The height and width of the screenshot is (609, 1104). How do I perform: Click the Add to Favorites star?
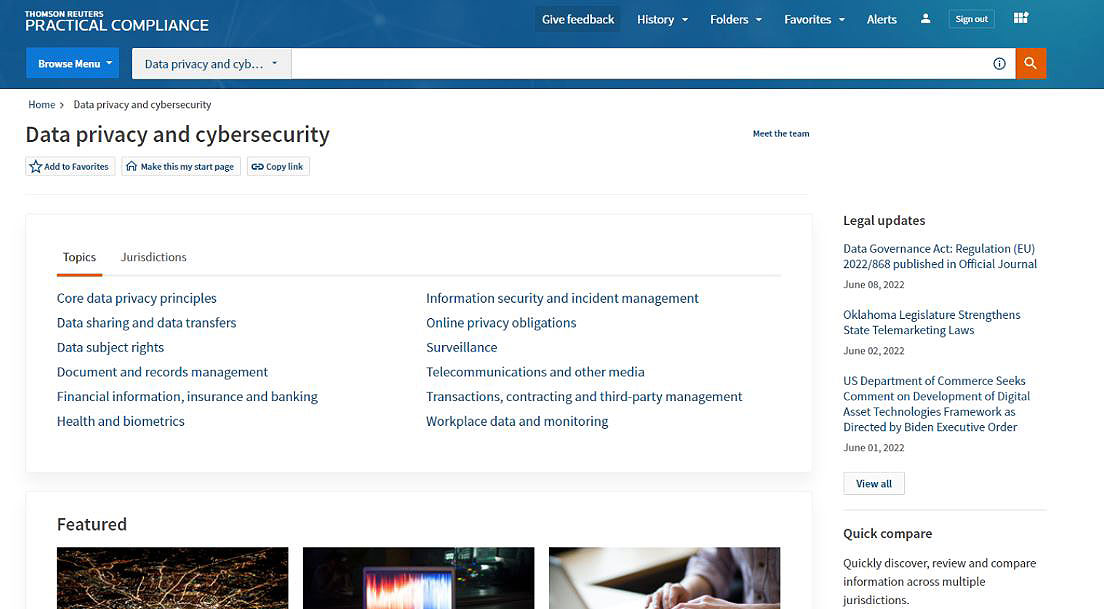36,167
